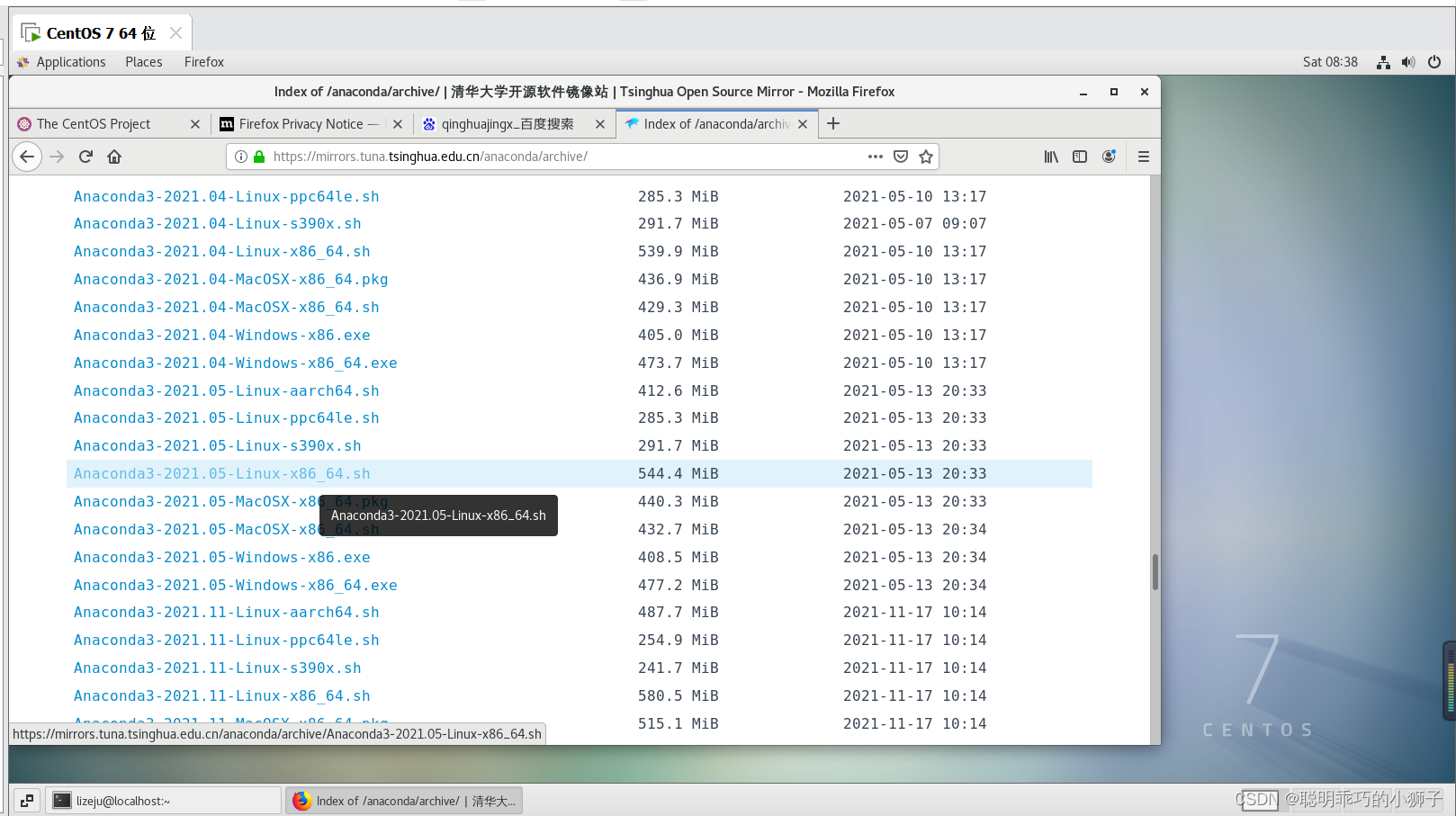Click the reload page icon
Image resolution: width=1456 pixels, height=816 pixels.
tap(85, 157)
